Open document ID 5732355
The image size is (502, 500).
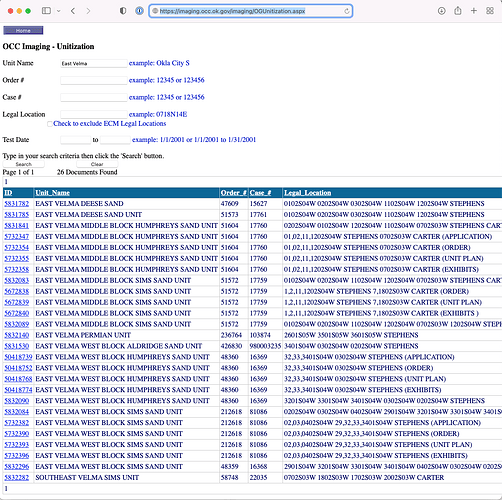click(17, 259)
